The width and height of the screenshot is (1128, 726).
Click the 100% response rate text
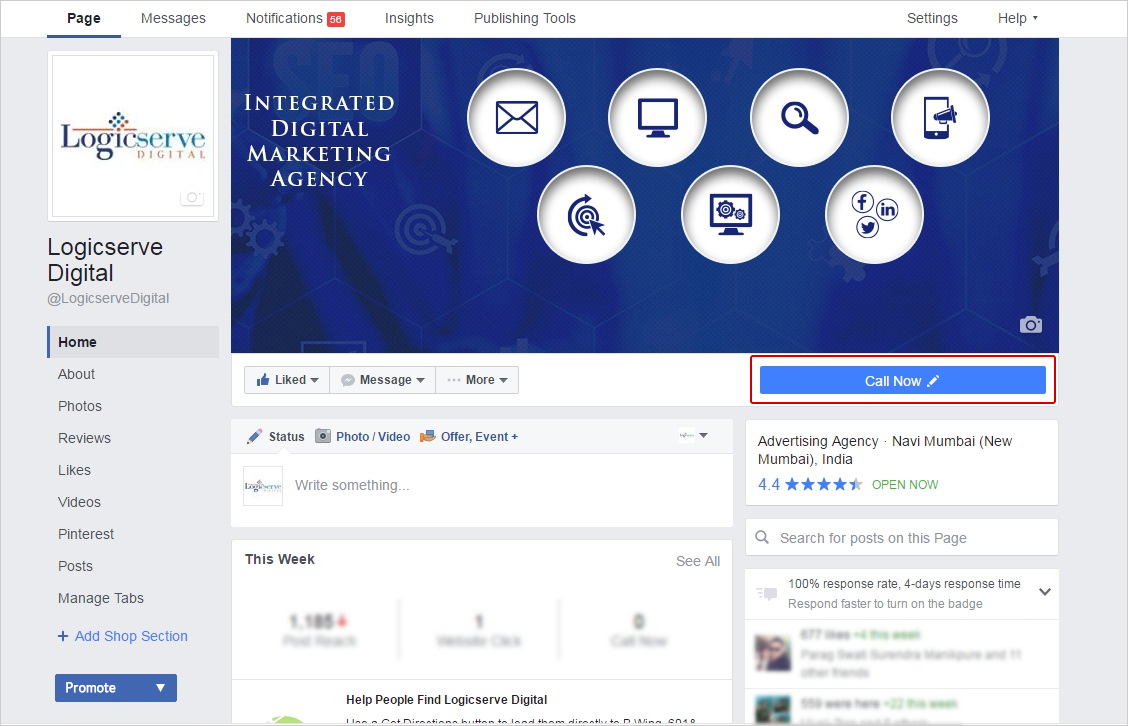coord(904,584)
